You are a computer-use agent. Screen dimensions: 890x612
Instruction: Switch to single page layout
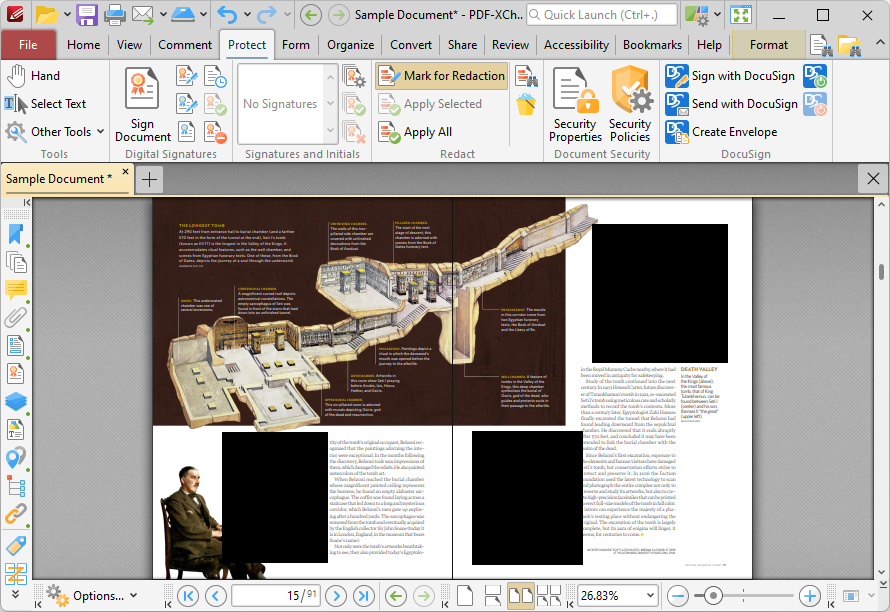[465, 596]
